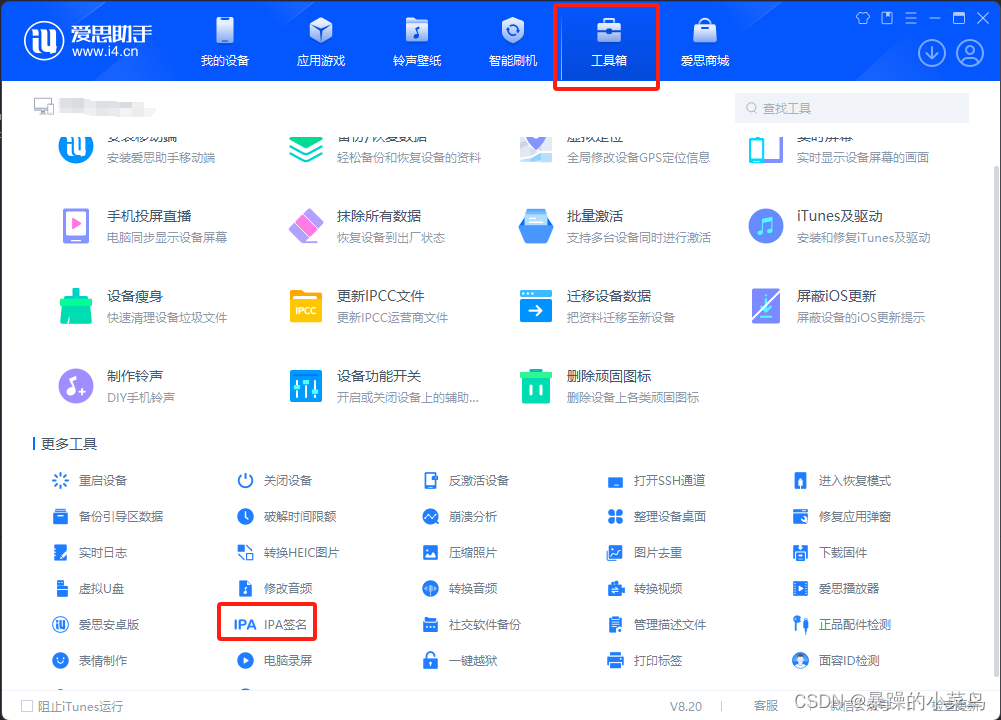Focus the 查找工具 search field
Viewport: 1001px width, 720px height.
coord(852,108)
